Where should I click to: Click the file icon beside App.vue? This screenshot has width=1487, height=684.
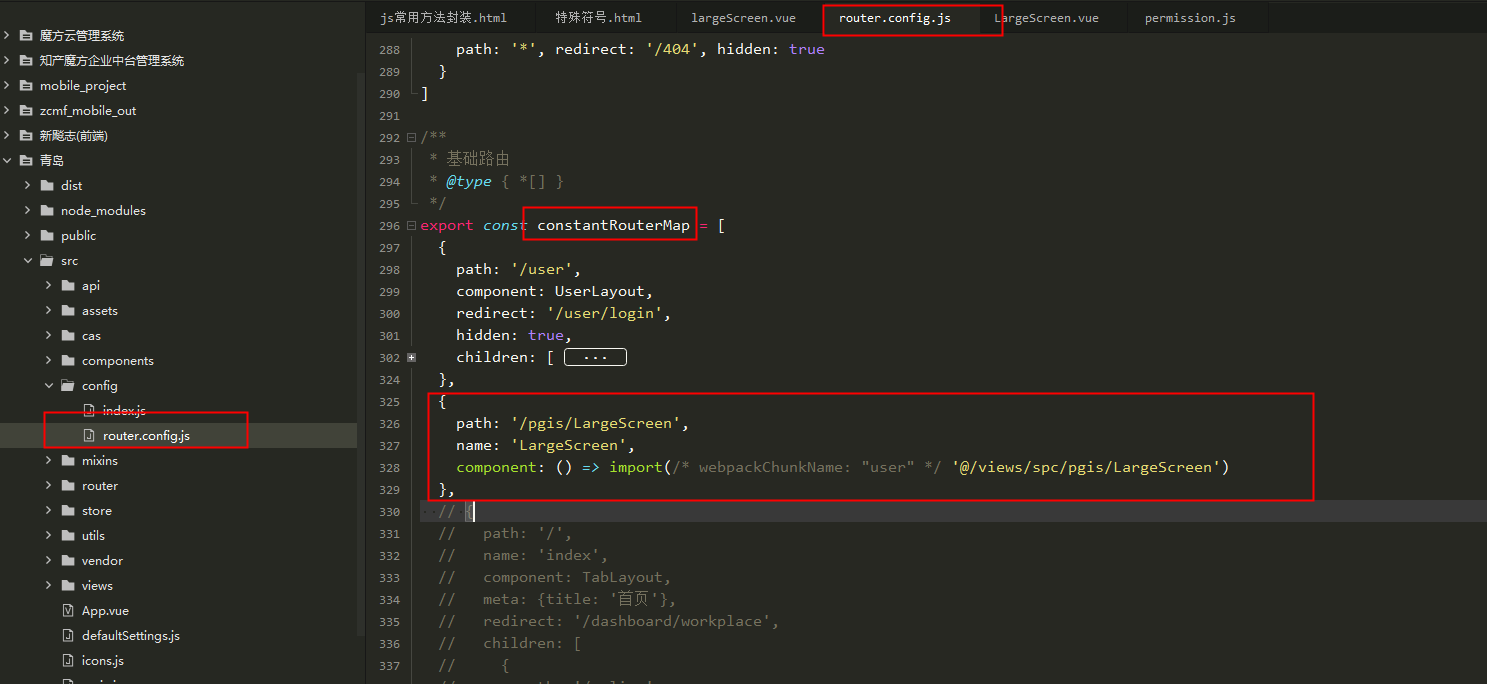coord(68,610)
